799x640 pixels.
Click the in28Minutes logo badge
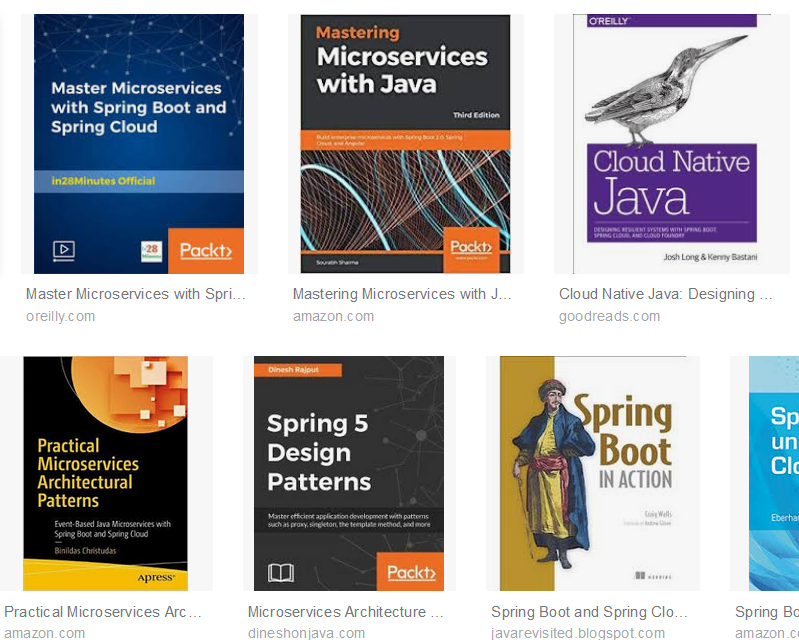(151, 252)
